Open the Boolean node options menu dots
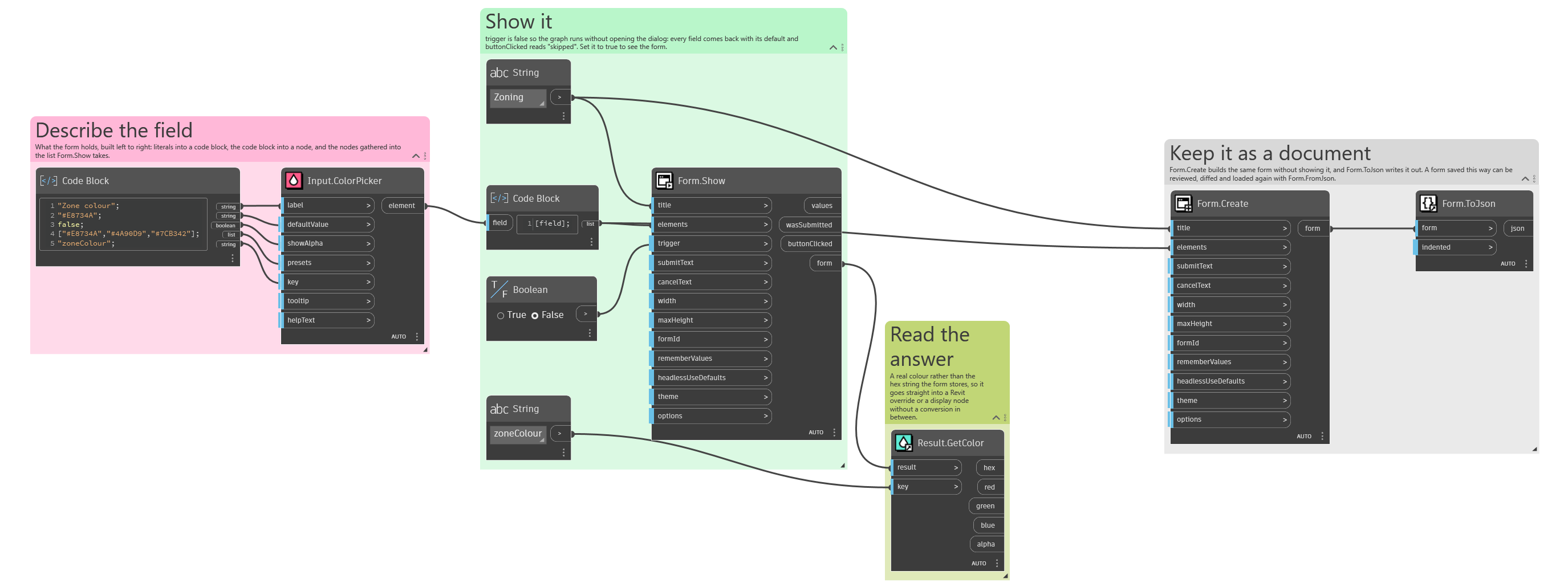Viewport: 1568px width, 587px height. click(590, 333)
